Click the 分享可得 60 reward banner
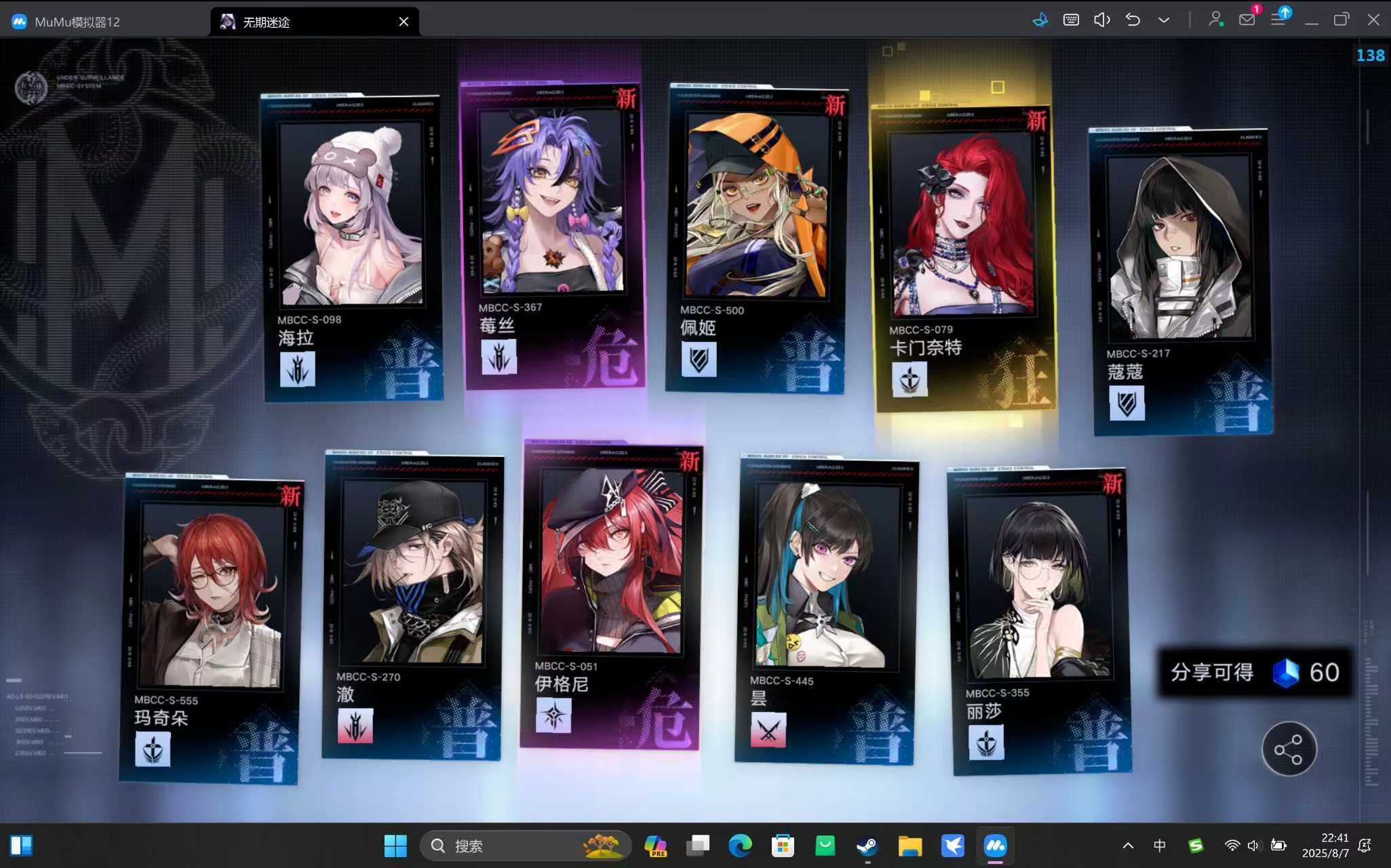 coord(1255,672)
